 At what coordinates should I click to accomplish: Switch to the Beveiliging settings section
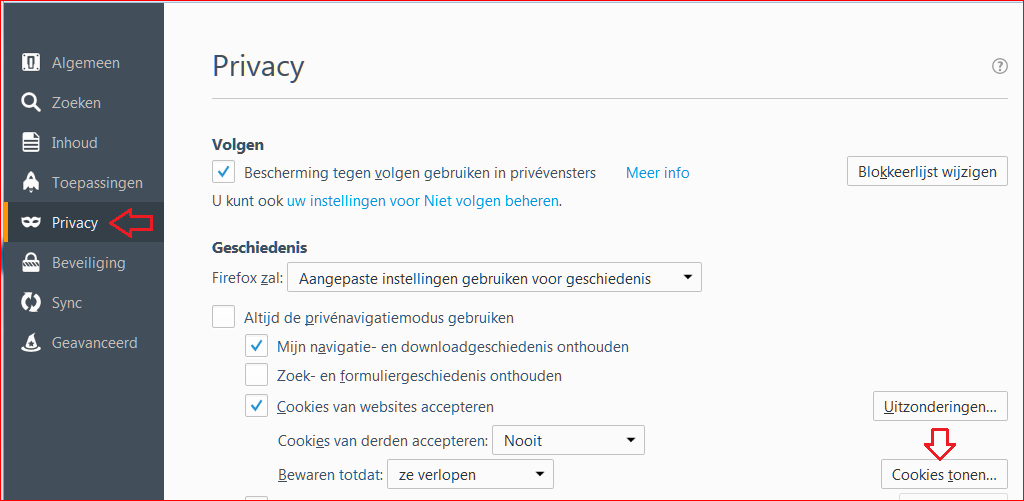88,263
